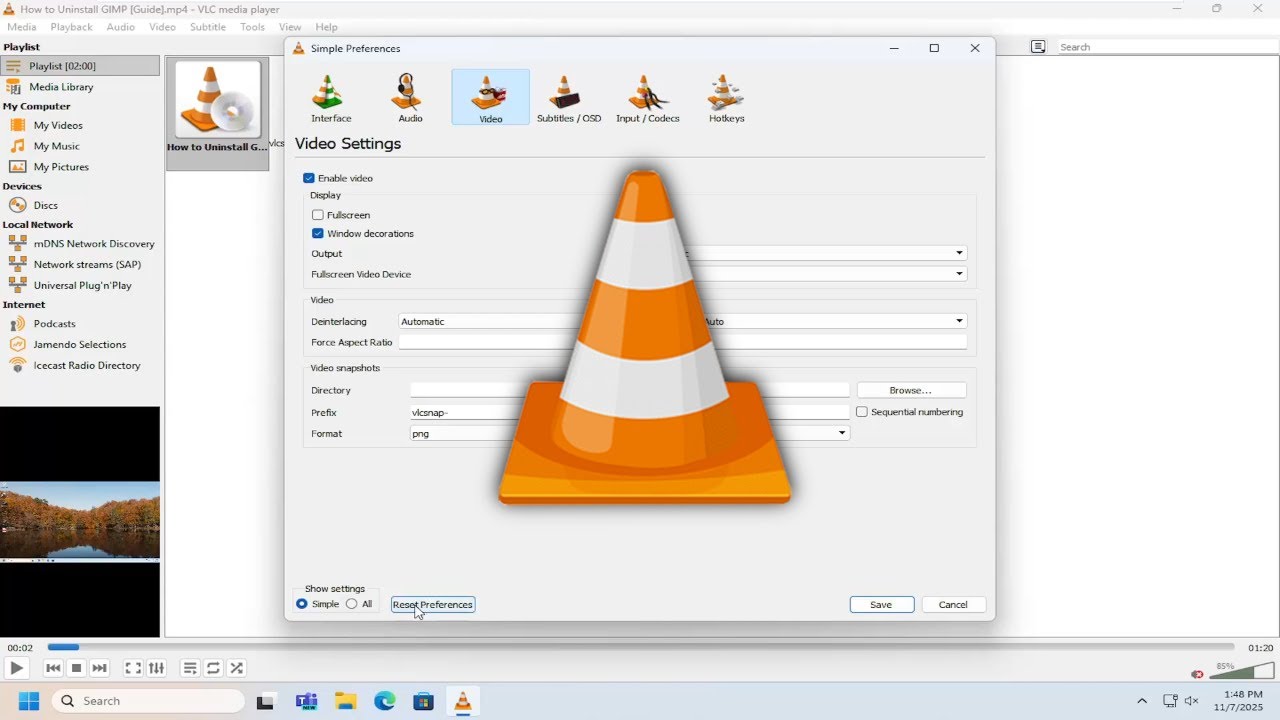Open the Subtitle menu
1280x720 pixels.
click(208, 27)
